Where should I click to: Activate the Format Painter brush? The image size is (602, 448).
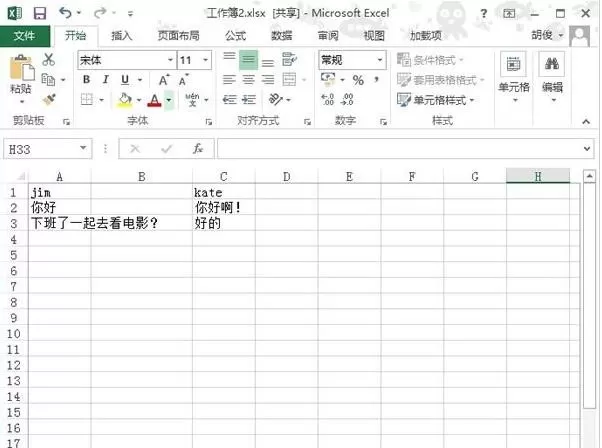(49, 100)
